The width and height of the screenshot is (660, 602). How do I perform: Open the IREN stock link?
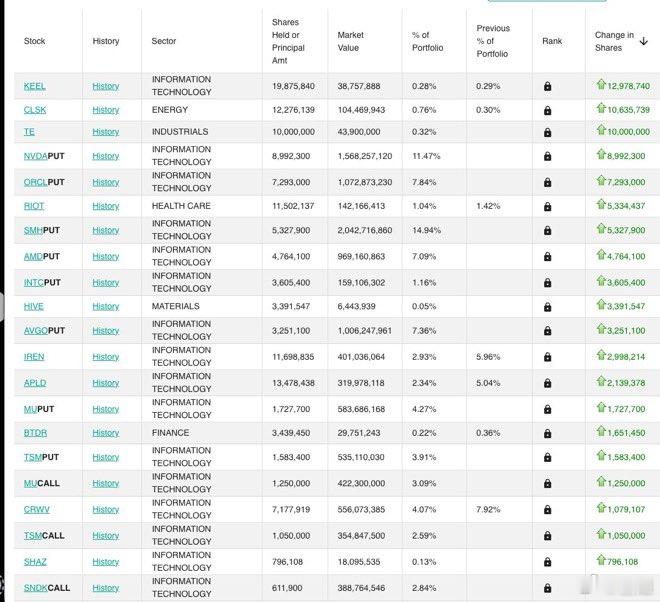pos(34,357)
